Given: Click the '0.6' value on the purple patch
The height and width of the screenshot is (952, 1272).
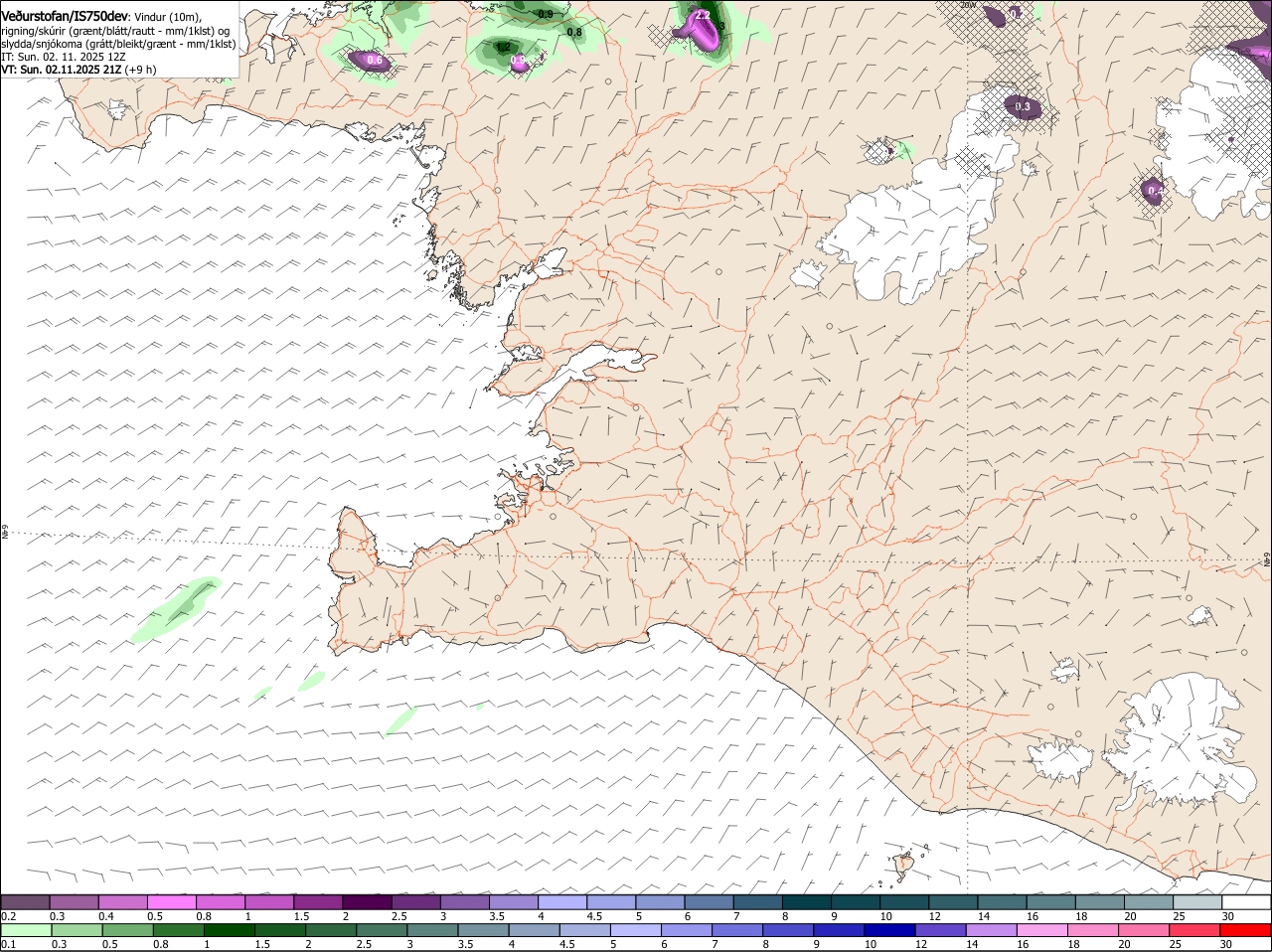Looking at the screenshot, I should (375, 61).
